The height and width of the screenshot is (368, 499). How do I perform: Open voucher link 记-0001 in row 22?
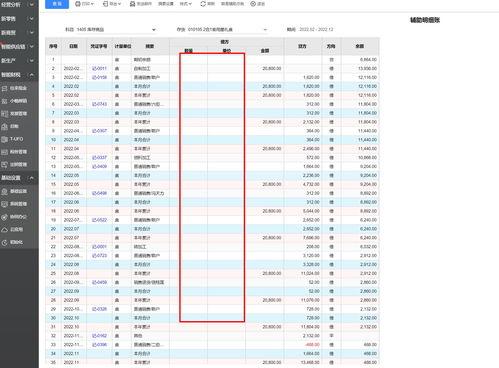tap(99, 247)
